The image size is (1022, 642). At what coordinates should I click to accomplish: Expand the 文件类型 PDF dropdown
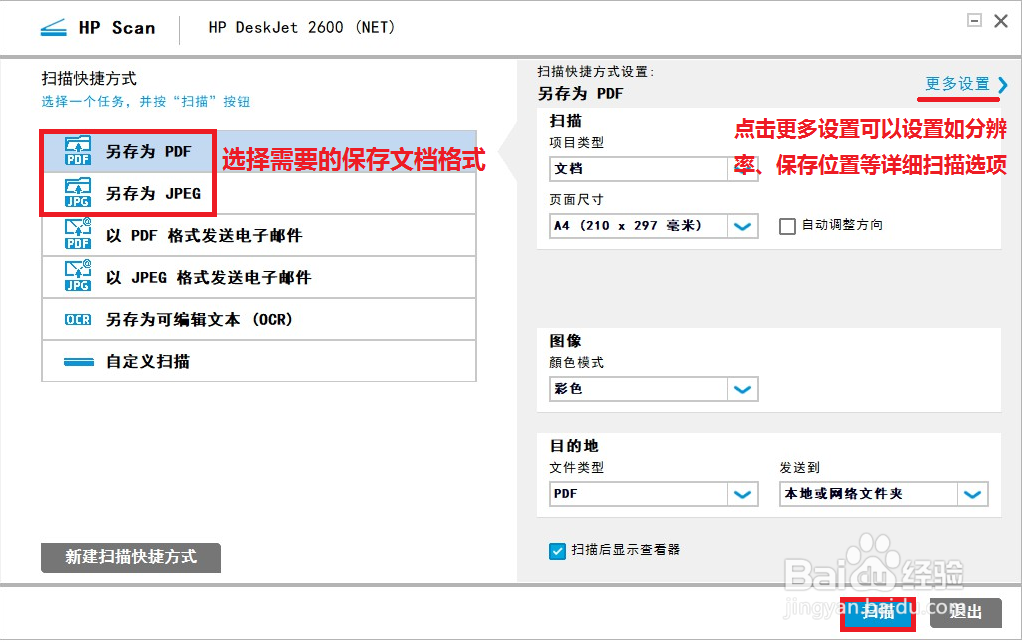654,494
